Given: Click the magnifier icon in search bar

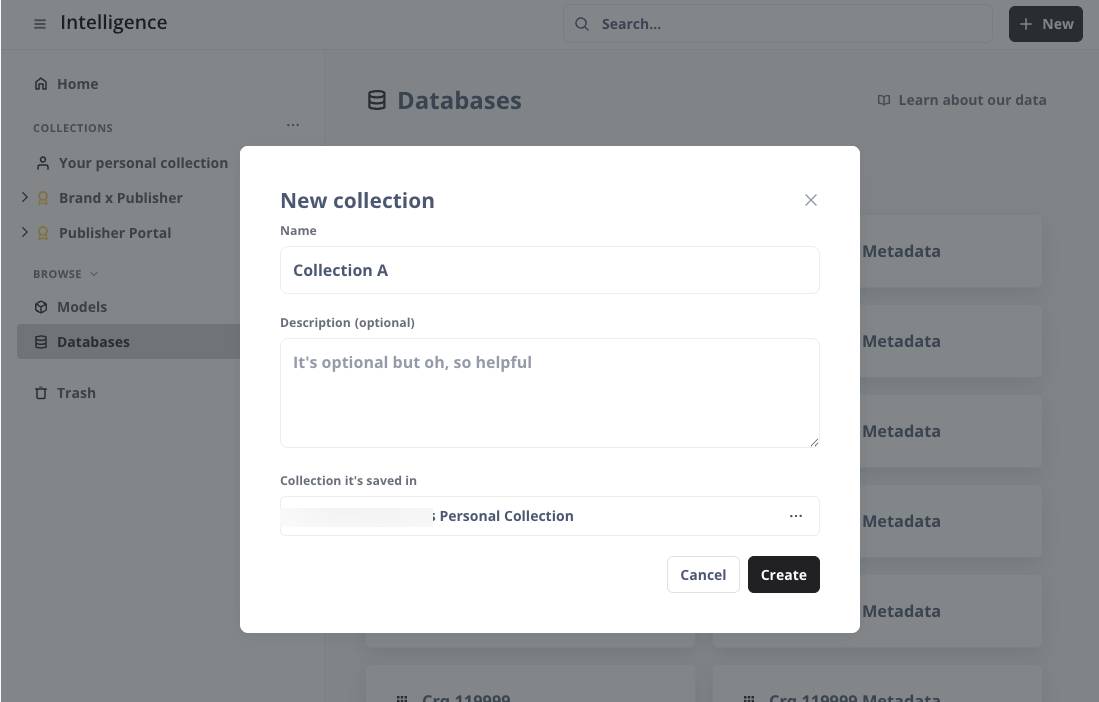Looking at the screenshot, I should [x=582, y=24].
